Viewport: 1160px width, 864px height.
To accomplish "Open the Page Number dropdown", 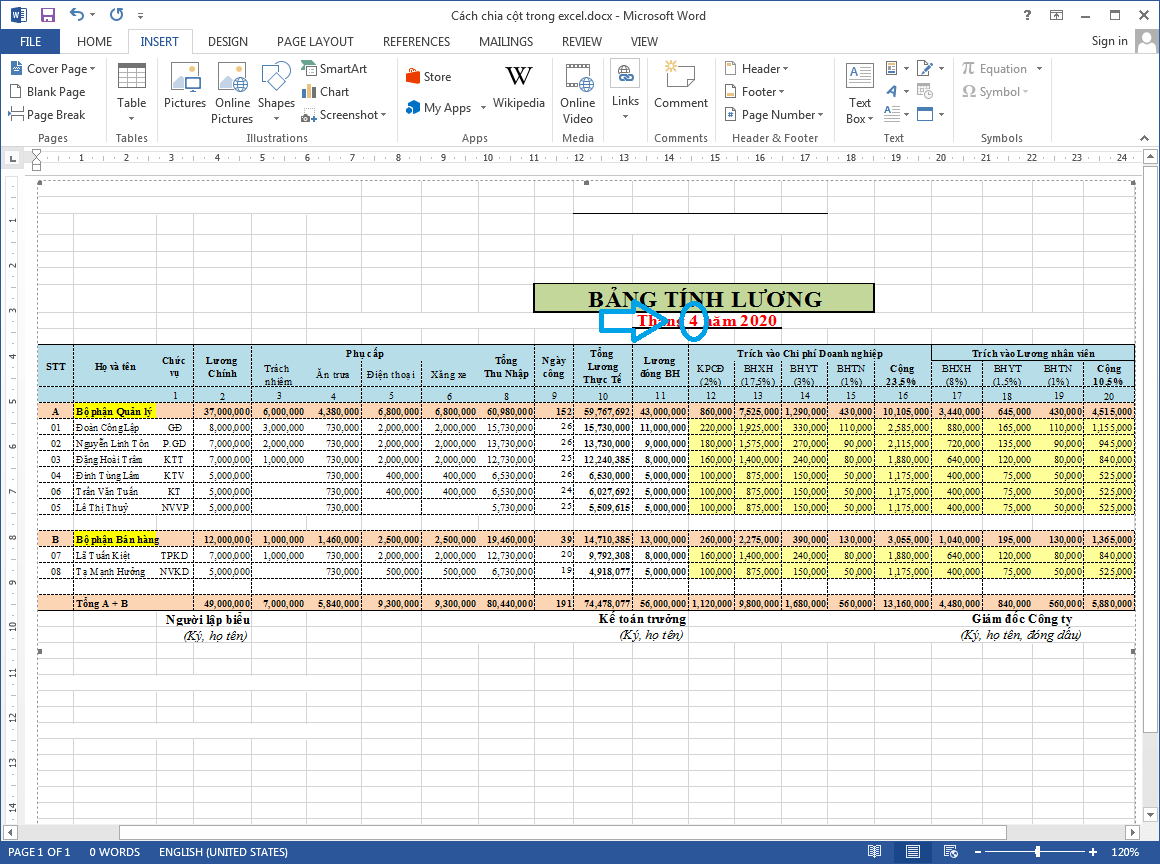I will coord(773,115).
